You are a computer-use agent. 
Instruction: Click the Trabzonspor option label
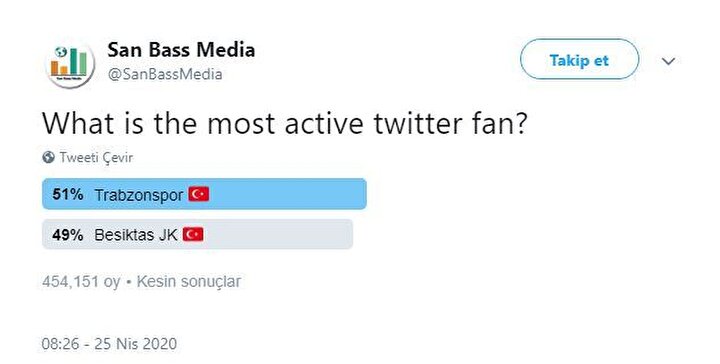[139, 195]
